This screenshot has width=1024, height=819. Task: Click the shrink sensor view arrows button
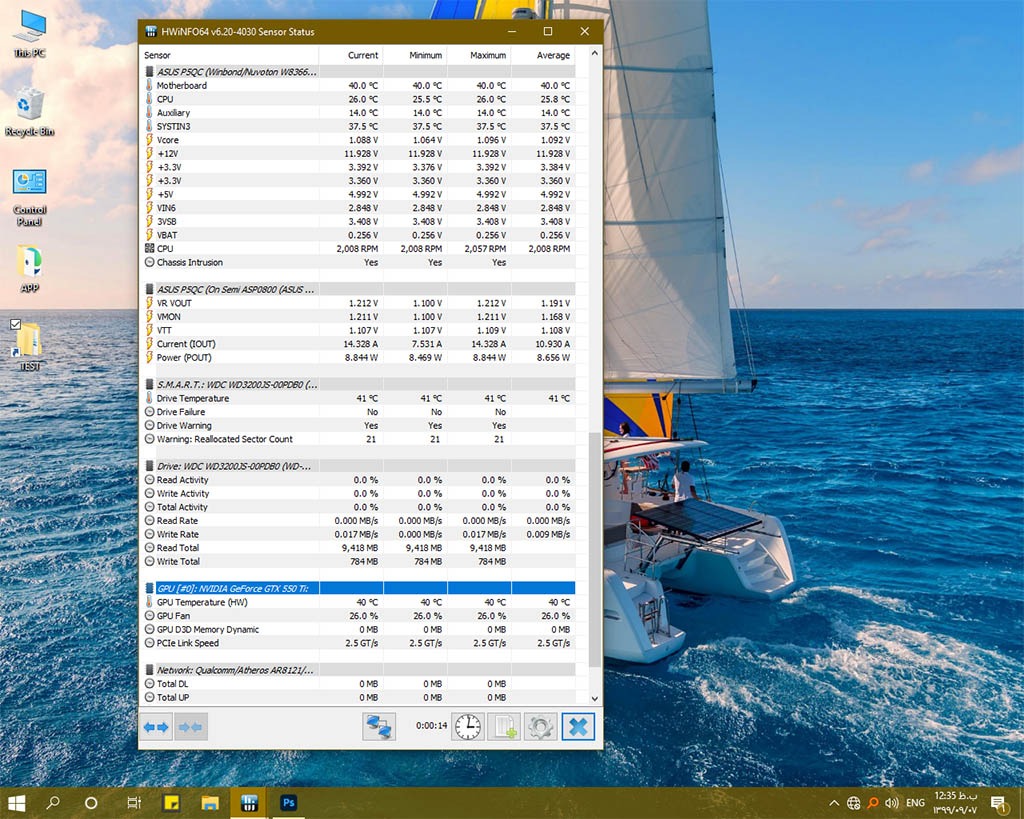coord(191,727)
